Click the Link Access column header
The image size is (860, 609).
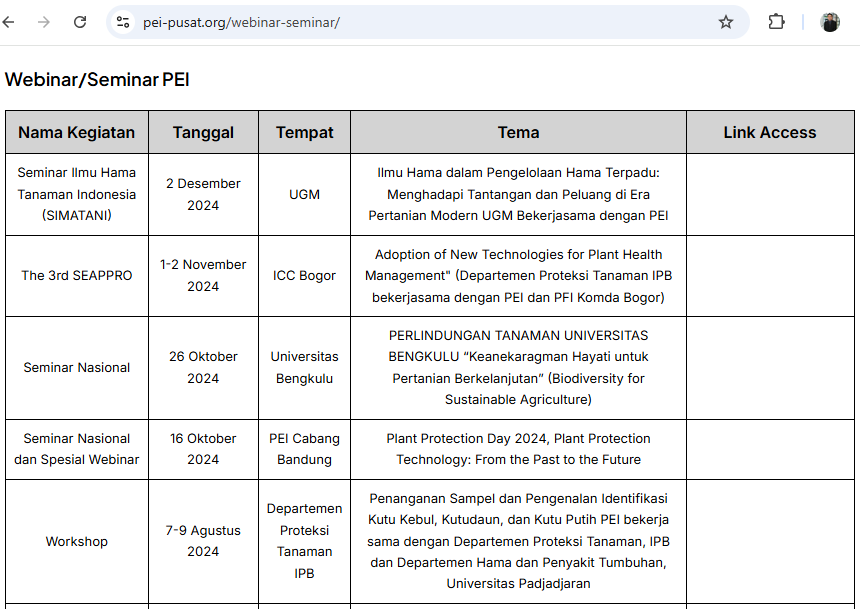pyautogui.click(x=769, y=132)
